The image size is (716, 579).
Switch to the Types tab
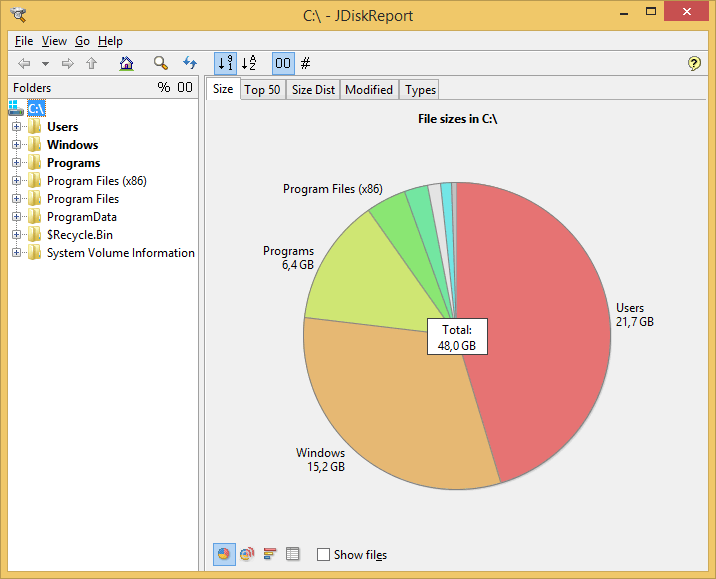tap(420, 89)
